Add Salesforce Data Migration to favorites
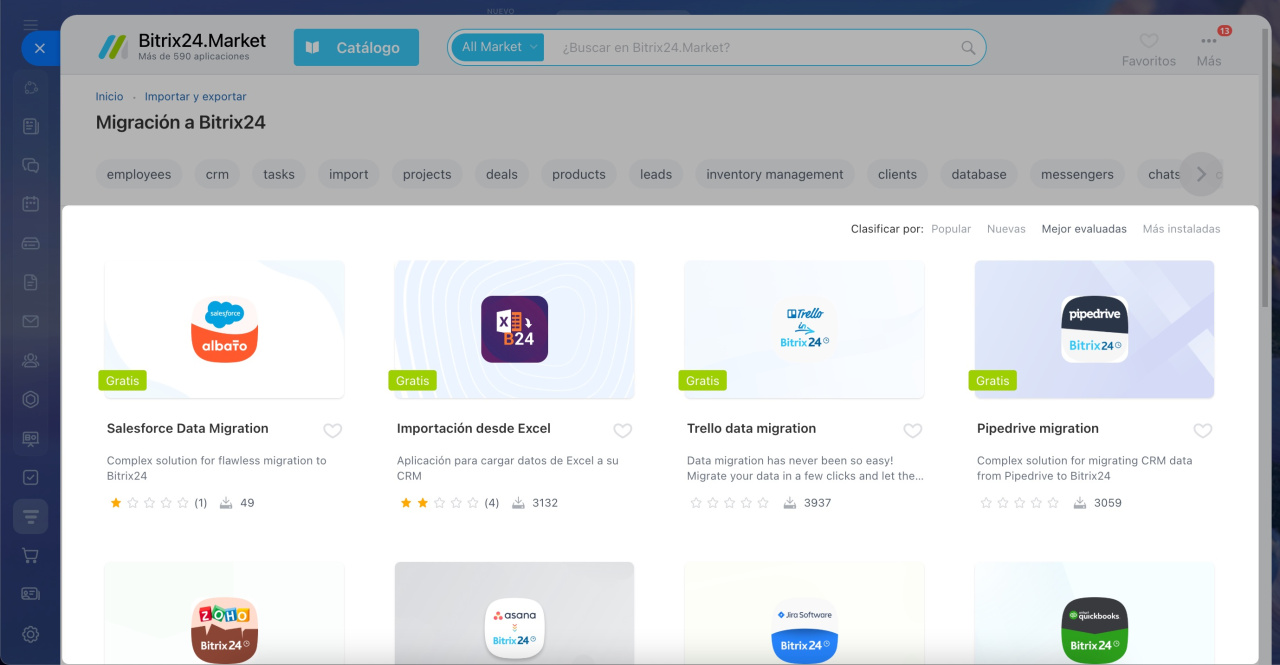This screenshot has height=665, width=1280. click(333, 430)
